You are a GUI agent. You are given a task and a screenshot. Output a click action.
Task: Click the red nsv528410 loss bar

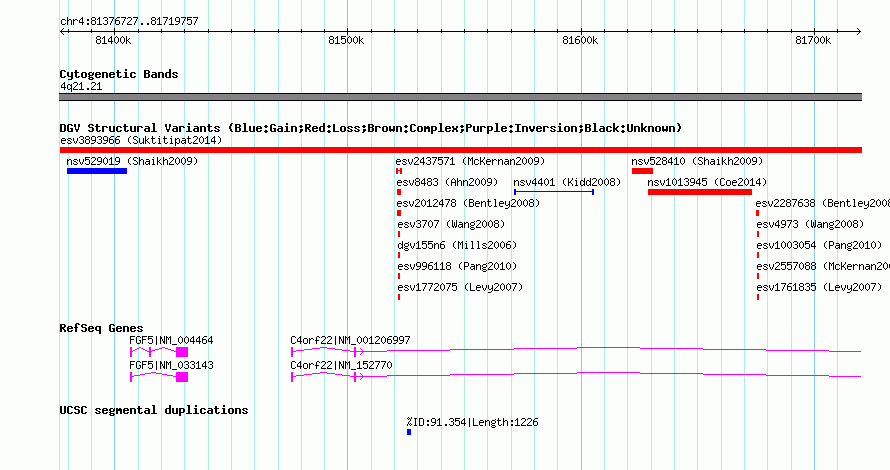pos(642,171)
